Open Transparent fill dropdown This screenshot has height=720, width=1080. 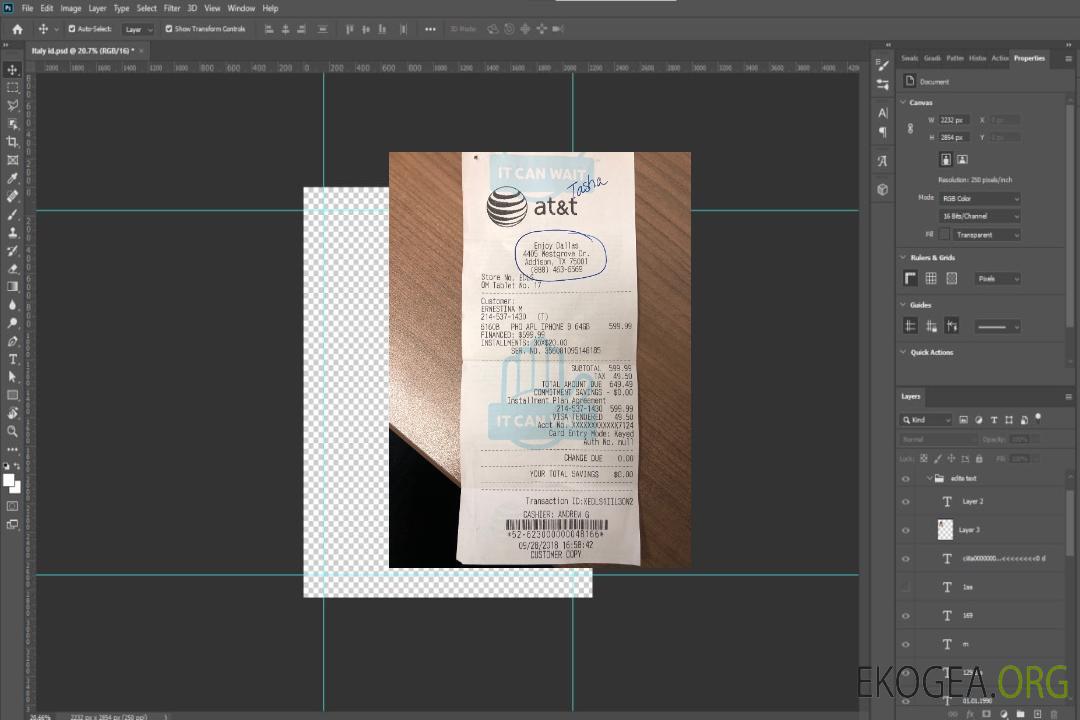point(986,235)
